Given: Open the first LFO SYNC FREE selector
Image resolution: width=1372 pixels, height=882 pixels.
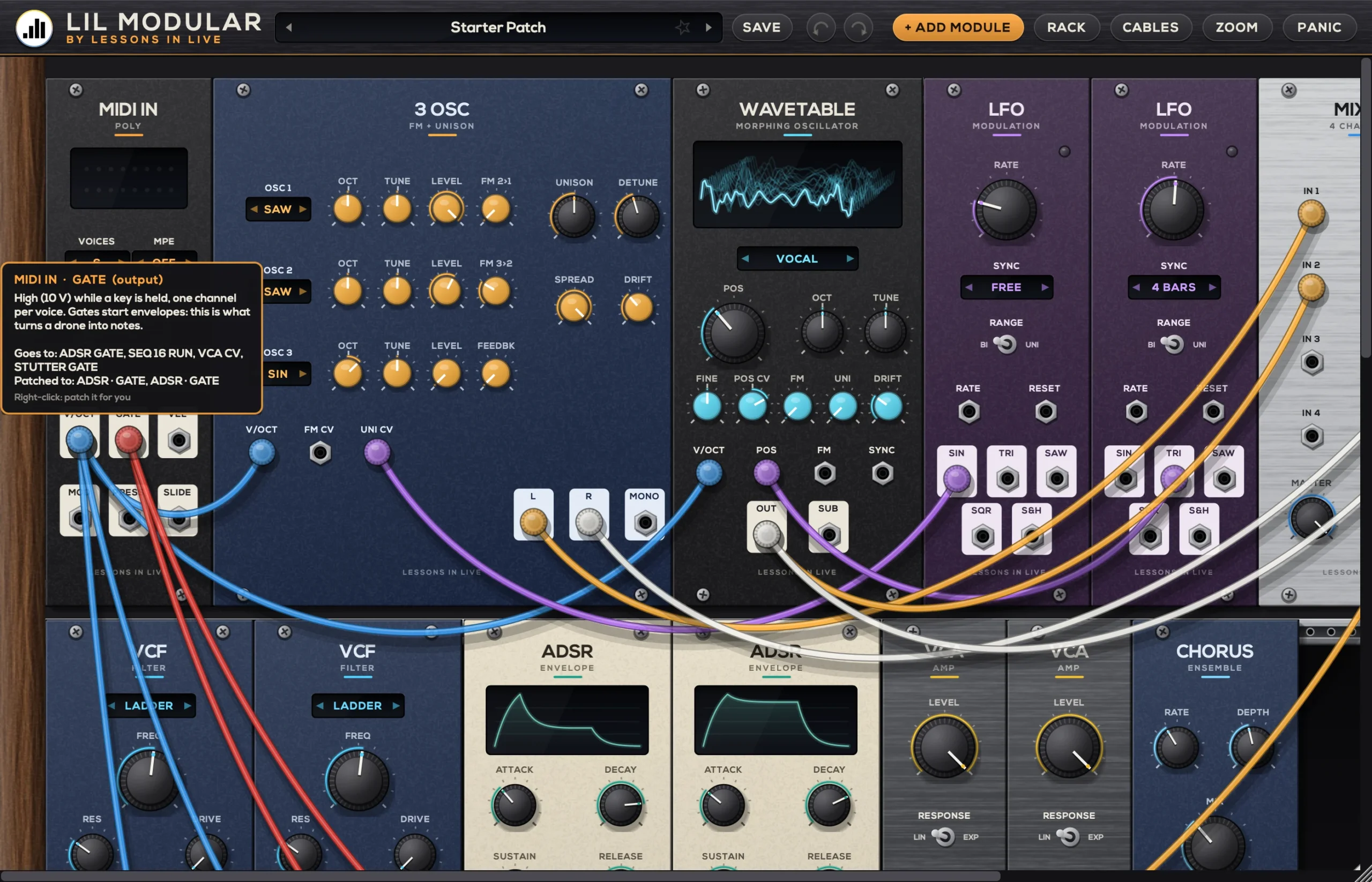Looking at the screenshot, I should [x=1006, y=287].
